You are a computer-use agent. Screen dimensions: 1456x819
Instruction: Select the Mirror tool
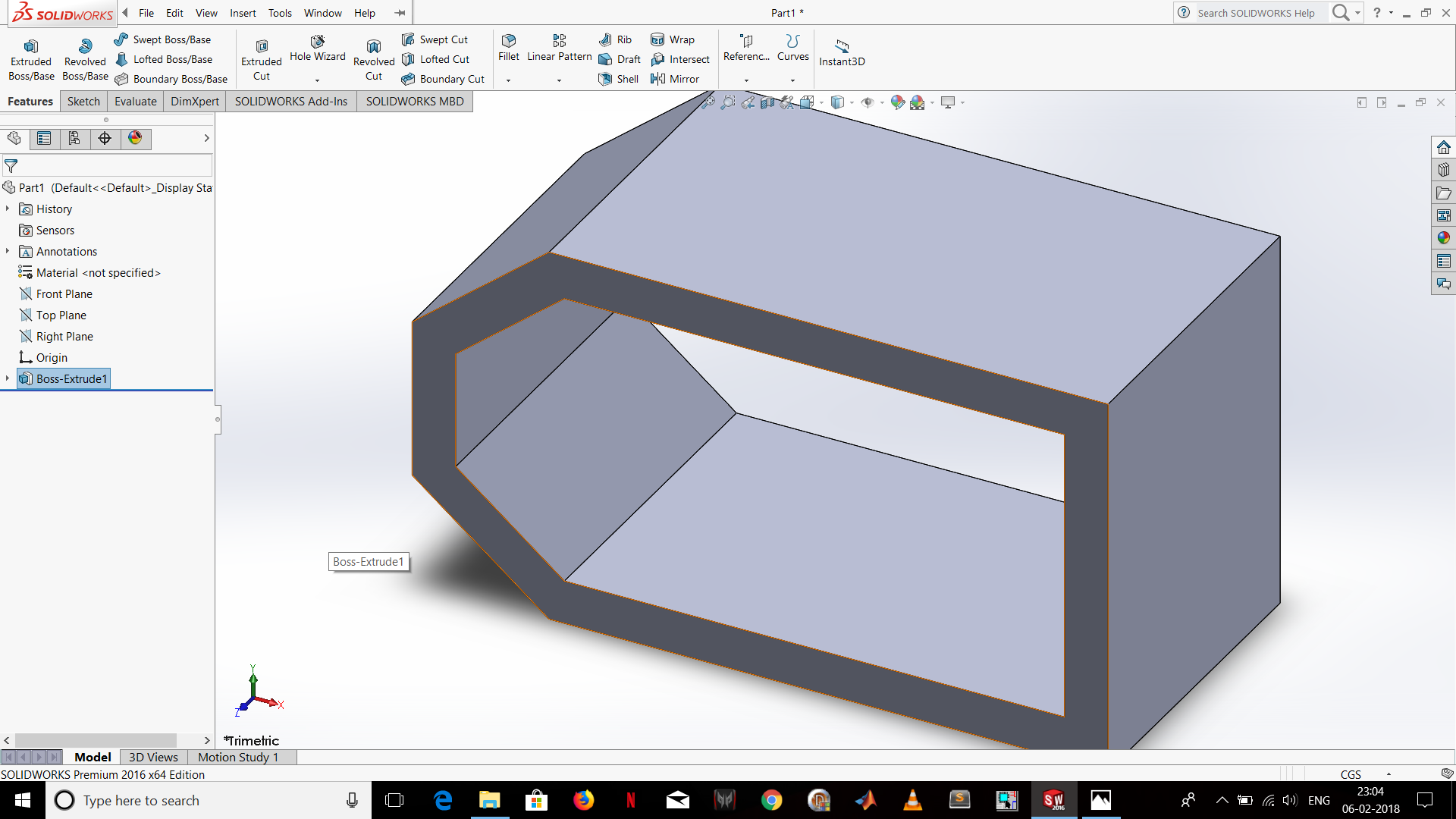pos(675,79)
